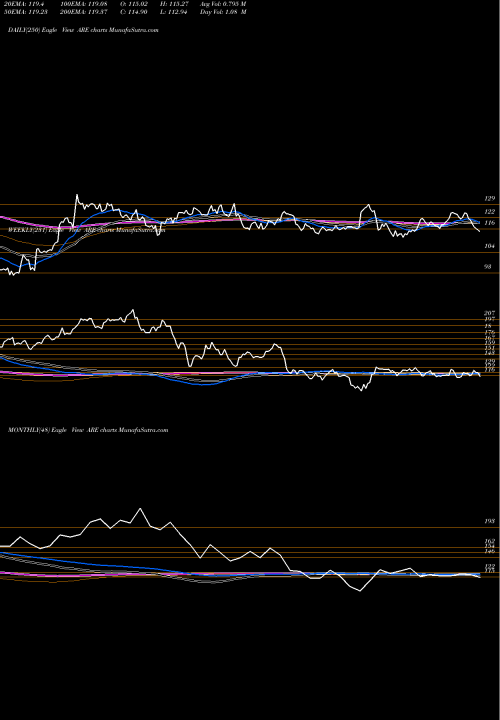Click the Day Vol: 1.08 M text

(223, 12)
